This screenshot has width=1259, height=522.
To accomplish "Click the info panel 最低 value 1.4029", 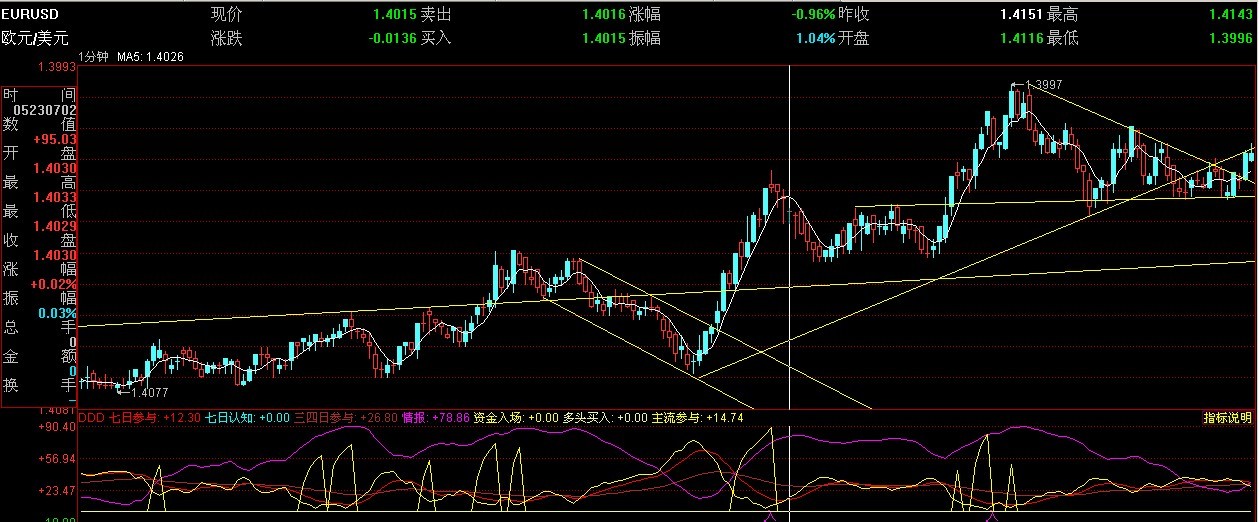I will 57,226.
